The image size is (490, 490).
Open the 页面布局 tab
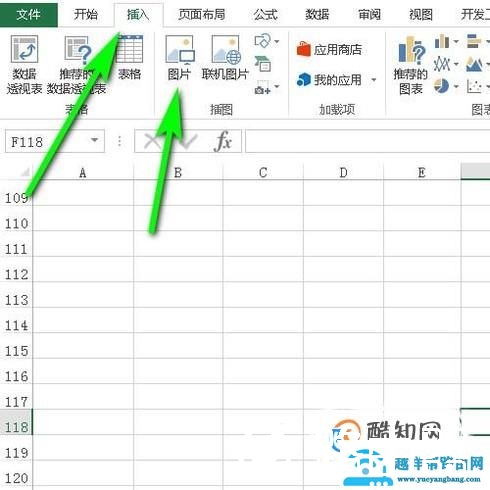click(201, 14)
